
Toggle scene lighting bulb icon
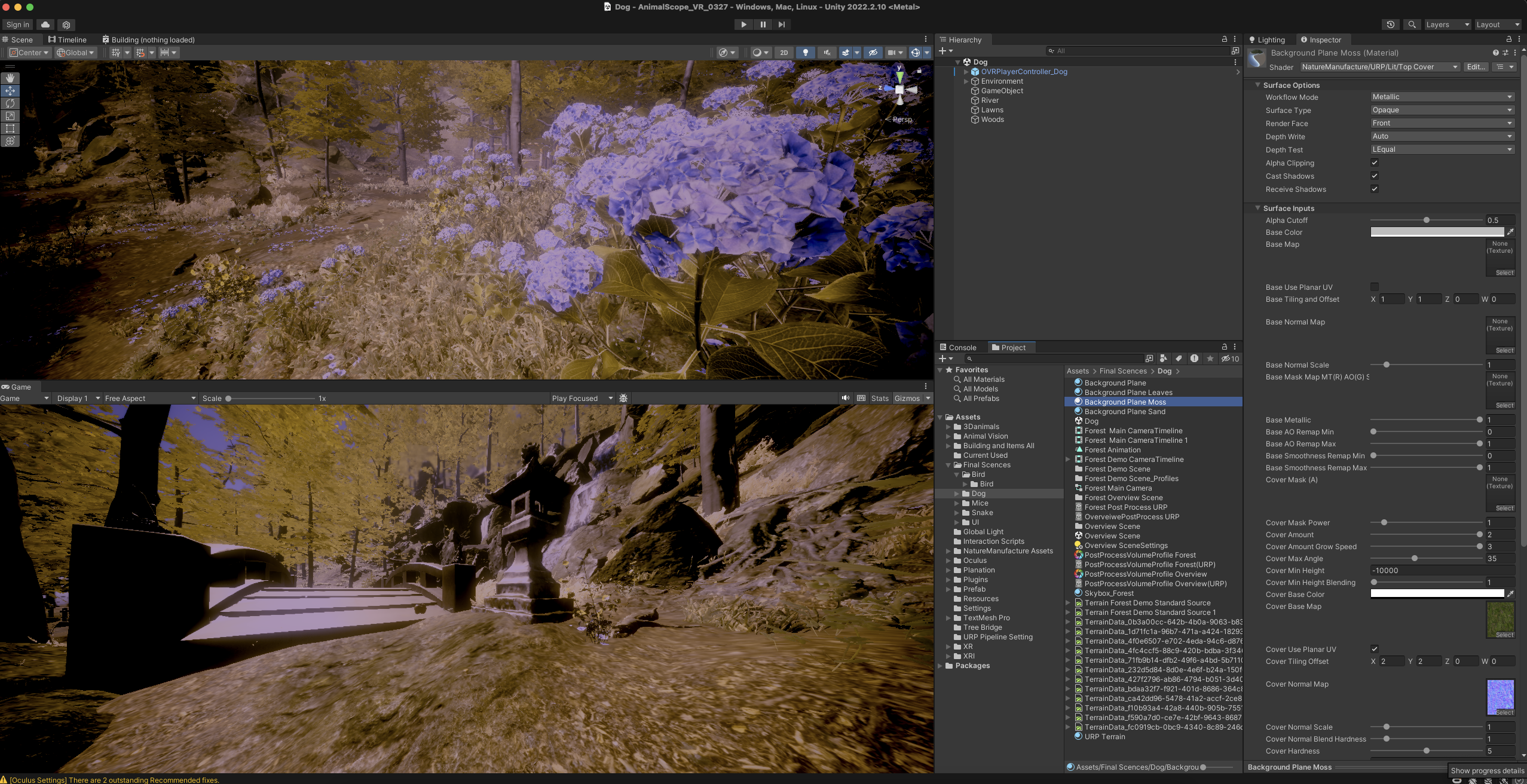click(805, 53)
